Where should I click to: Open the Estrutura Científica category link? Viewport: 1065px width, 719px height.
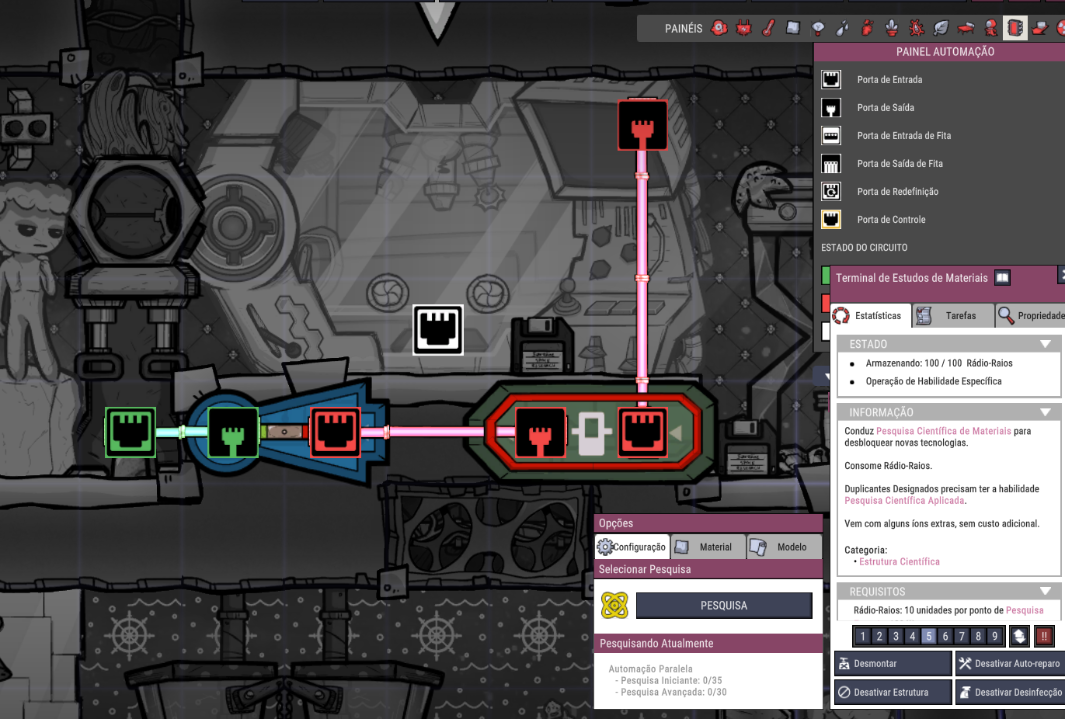tap(899, 561)
